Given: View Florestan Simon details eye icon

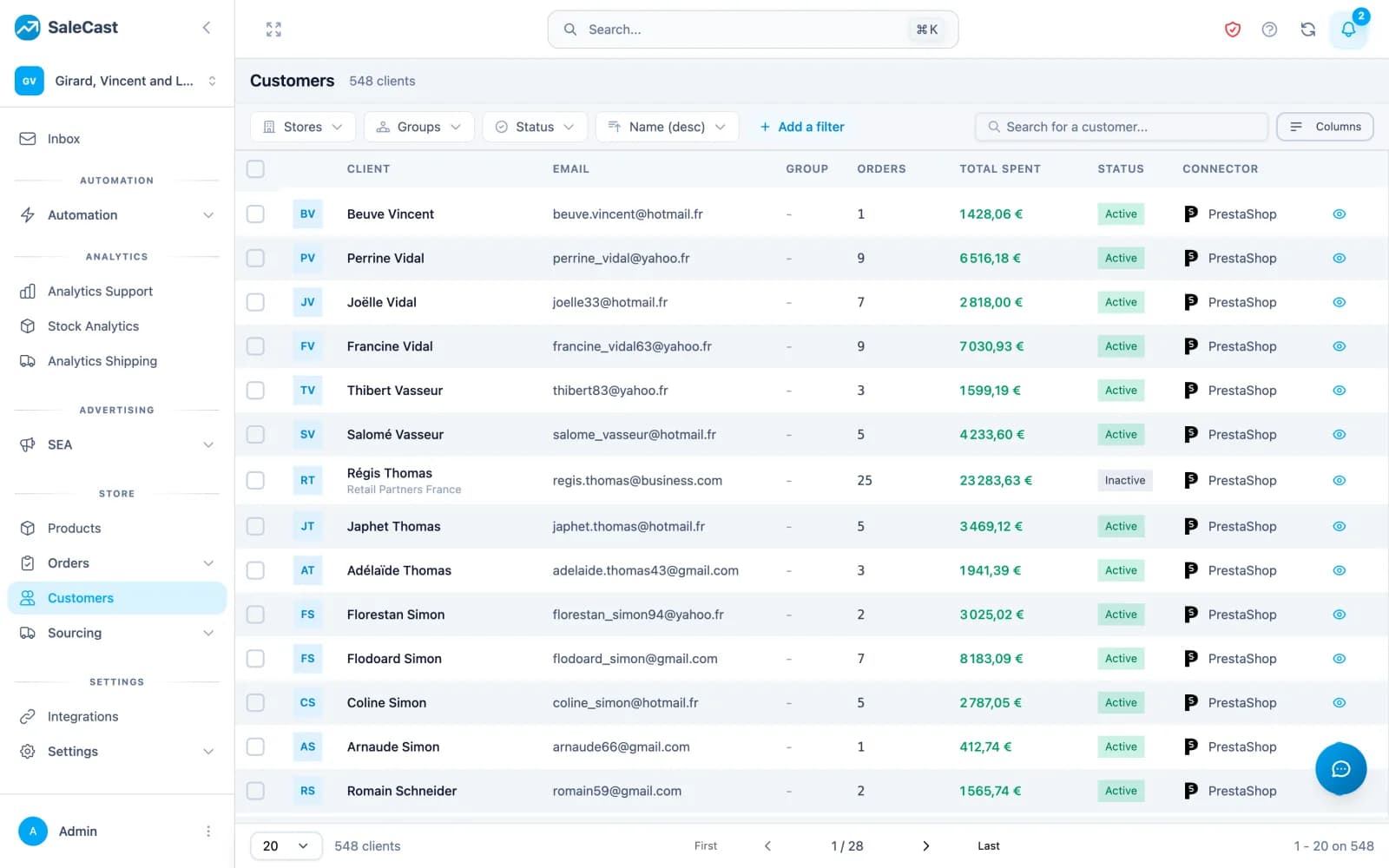Looking at the screenshot, I should (1340, 615).
